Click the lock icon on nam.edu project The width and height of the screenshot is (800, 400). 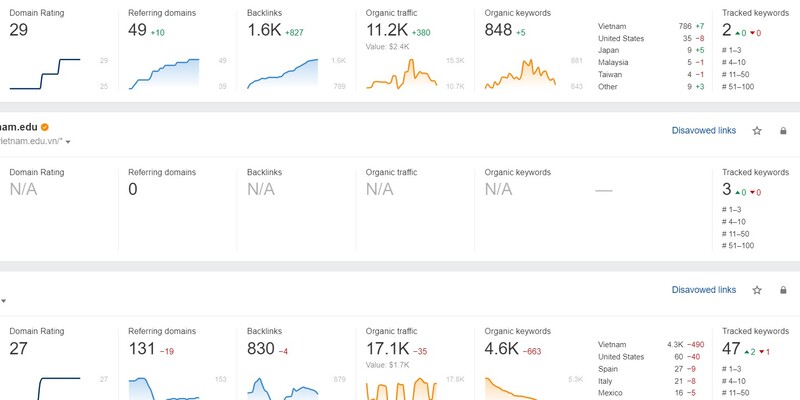[782, 130]
